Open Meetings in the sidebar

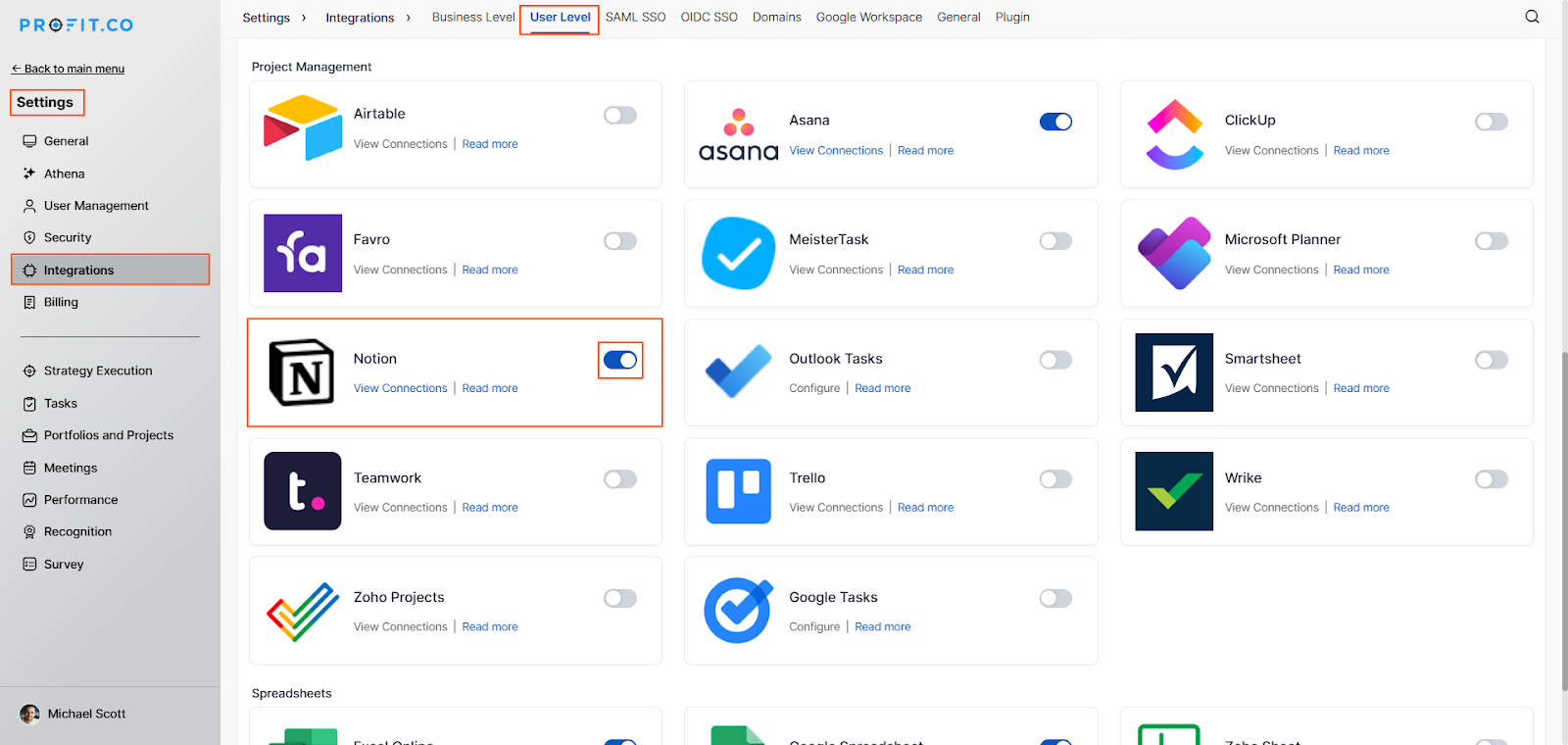coord(71,468)
